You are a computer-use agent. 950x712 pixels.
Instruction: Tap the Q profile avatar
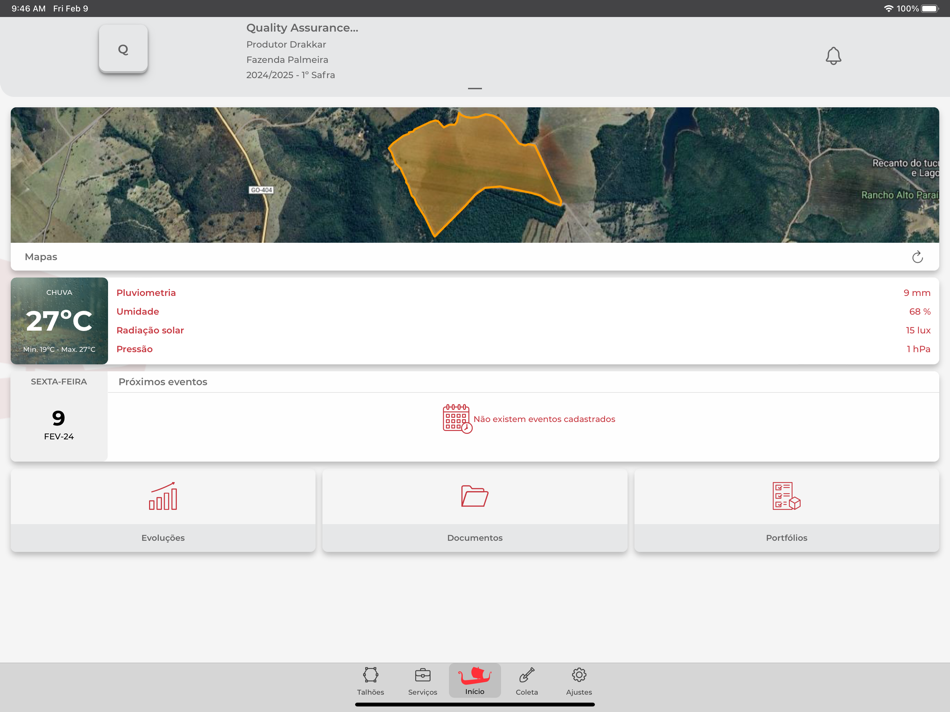click(123, 49)
